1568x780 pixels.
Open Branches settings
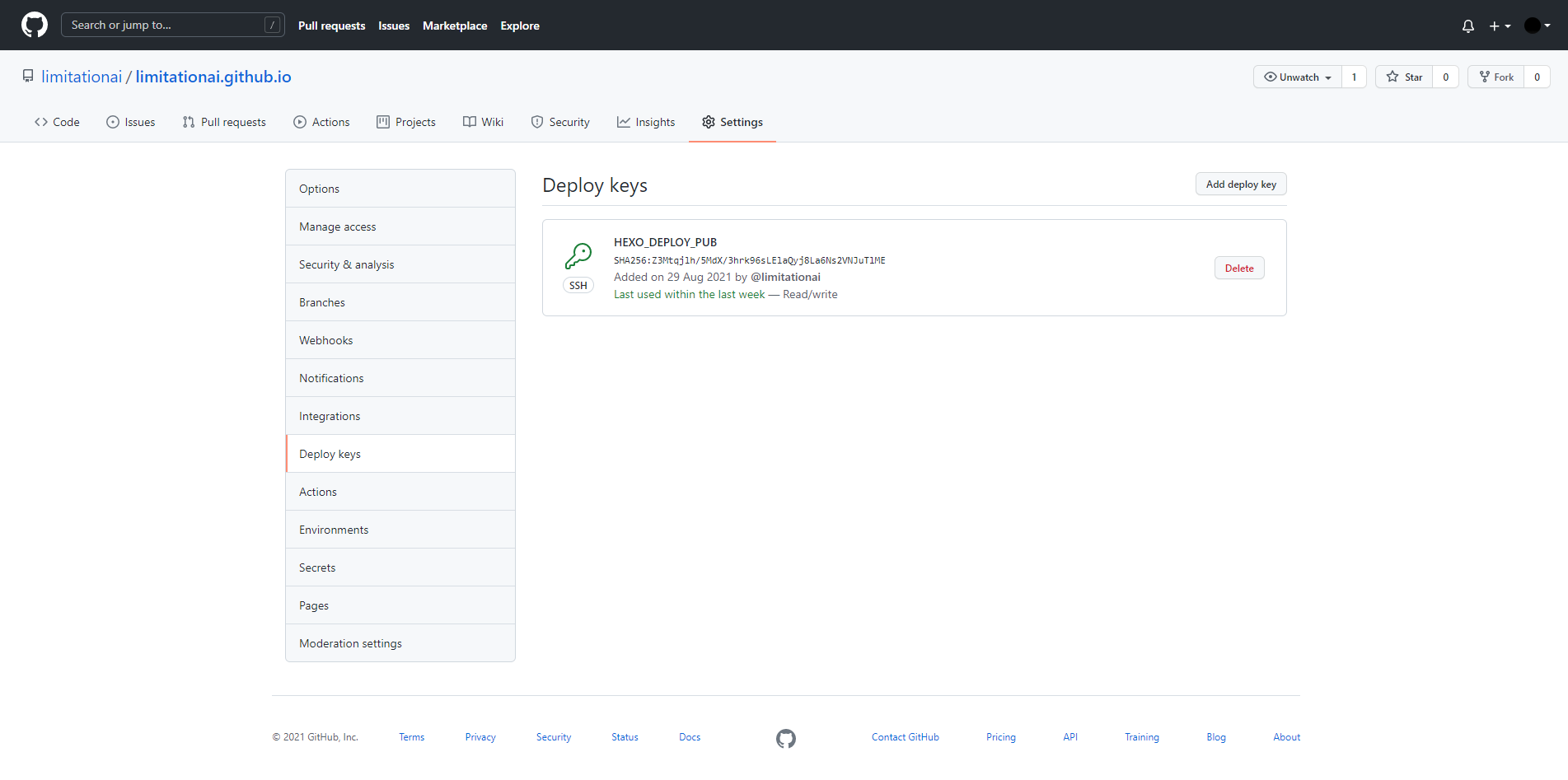pyautogui.click(x=400, y=302)
